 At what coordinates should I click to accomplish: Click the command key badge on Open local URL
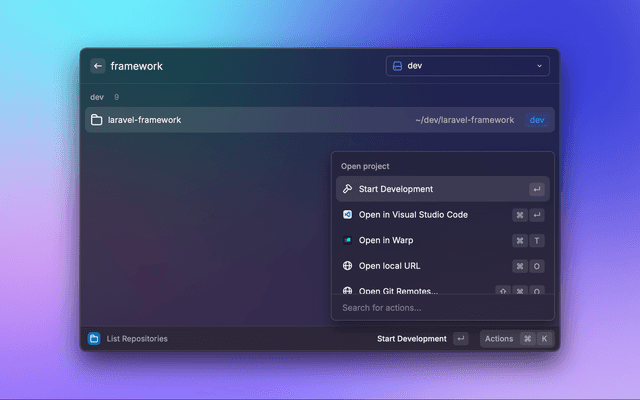pyautogui.click(x=520, y=267)
